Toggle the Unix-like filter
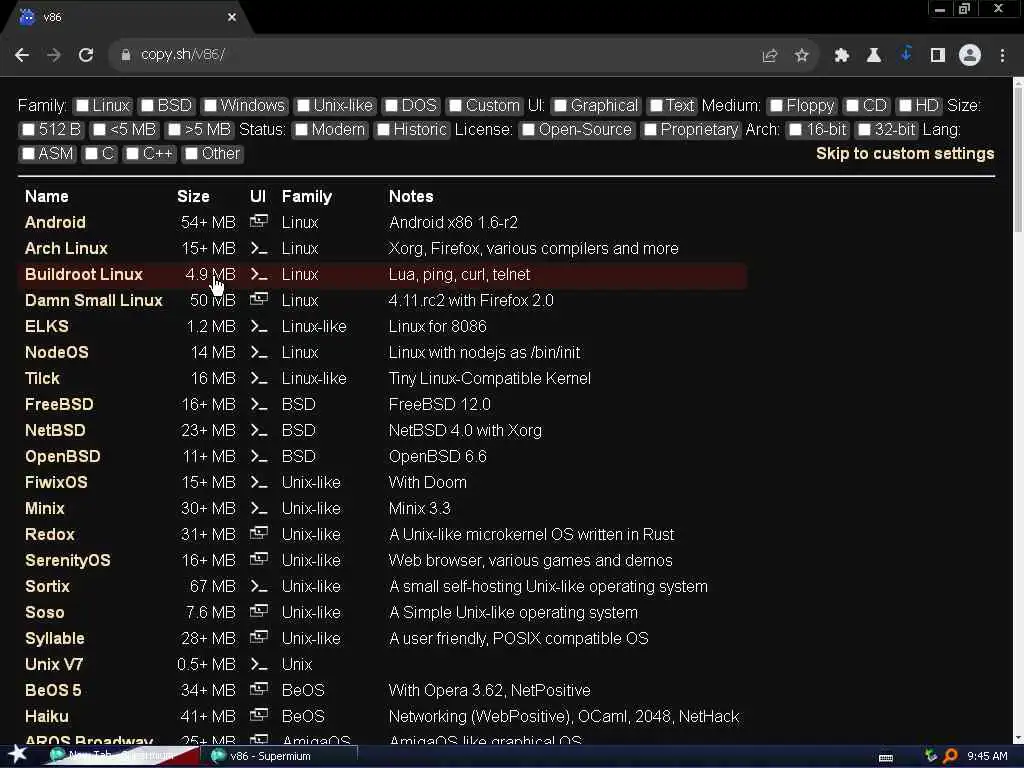 (x=303, y=106)
